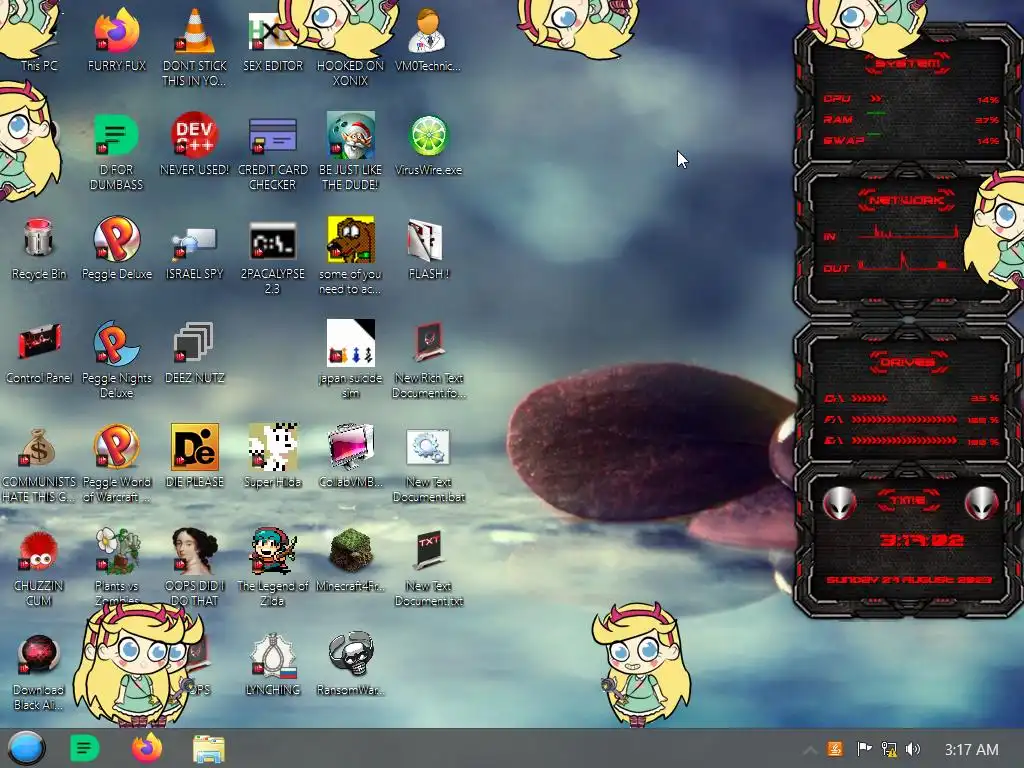Click the left alien head in TIME widget
This screenshot has width=1024, height=768.
click(840, 502)
